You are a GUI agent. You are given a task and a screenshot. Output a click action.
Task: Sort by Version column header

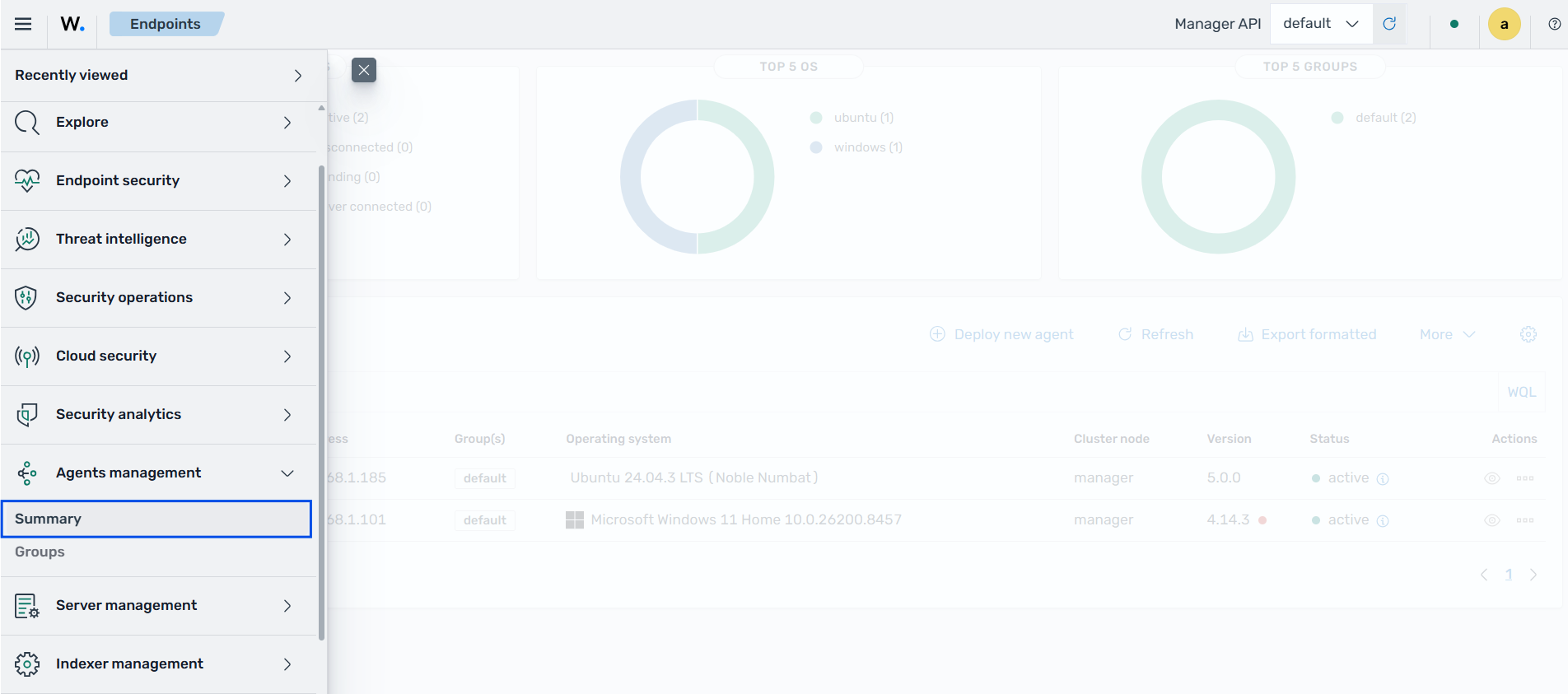pos(1229,439)
